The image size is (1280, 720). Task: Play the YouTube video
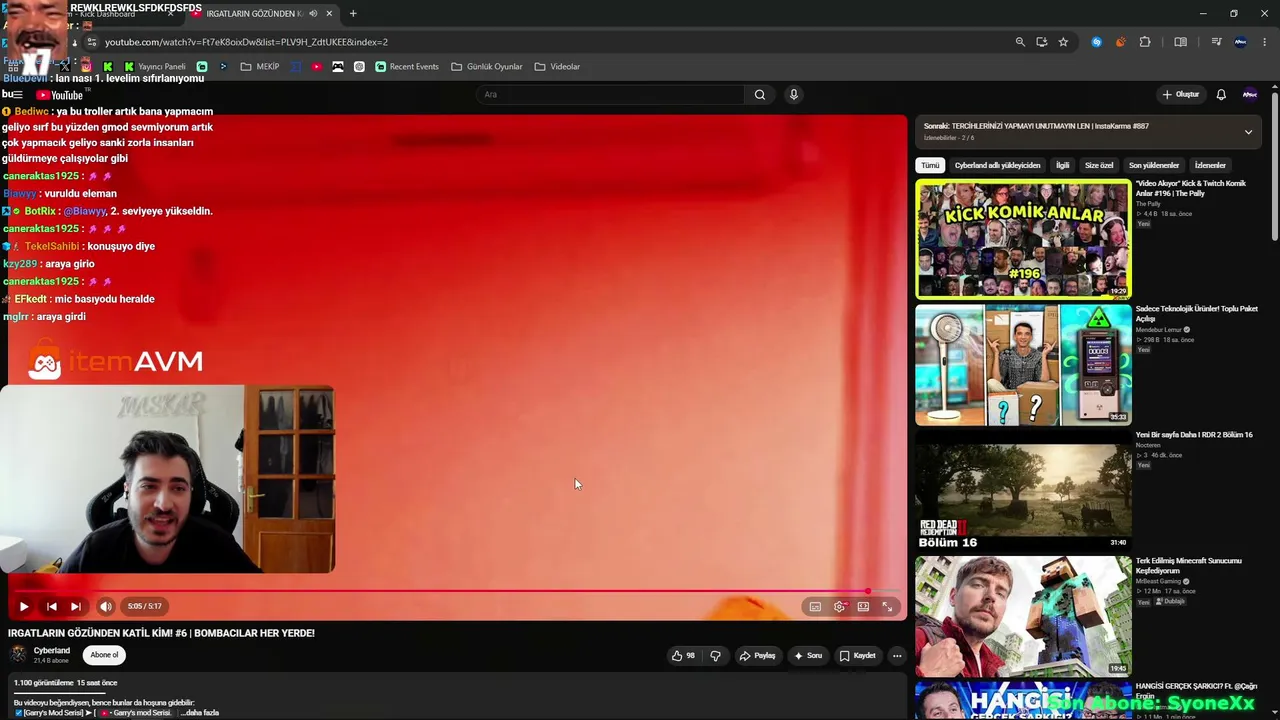24,606
